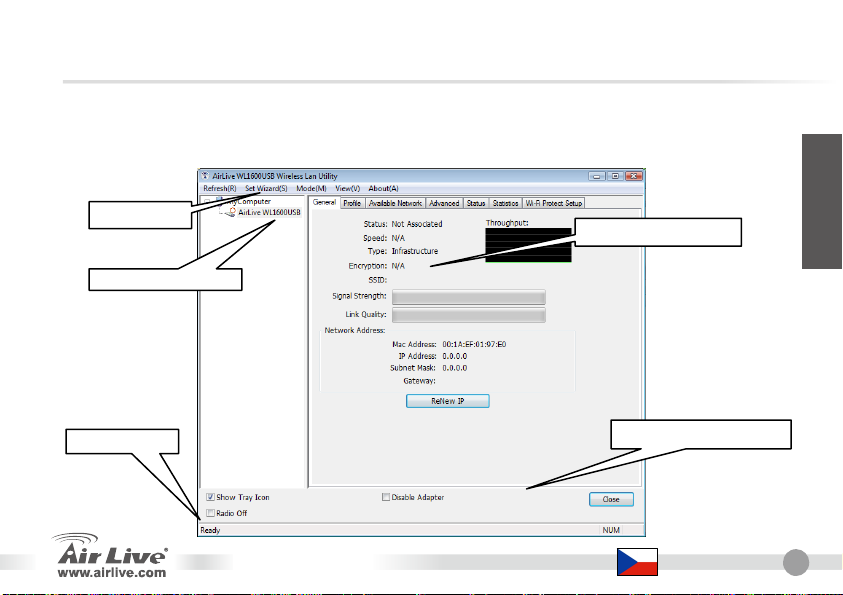Viewport: 843px width, 595px height.
Task: Switch to the Advanced tab
Action: point(444,203)
